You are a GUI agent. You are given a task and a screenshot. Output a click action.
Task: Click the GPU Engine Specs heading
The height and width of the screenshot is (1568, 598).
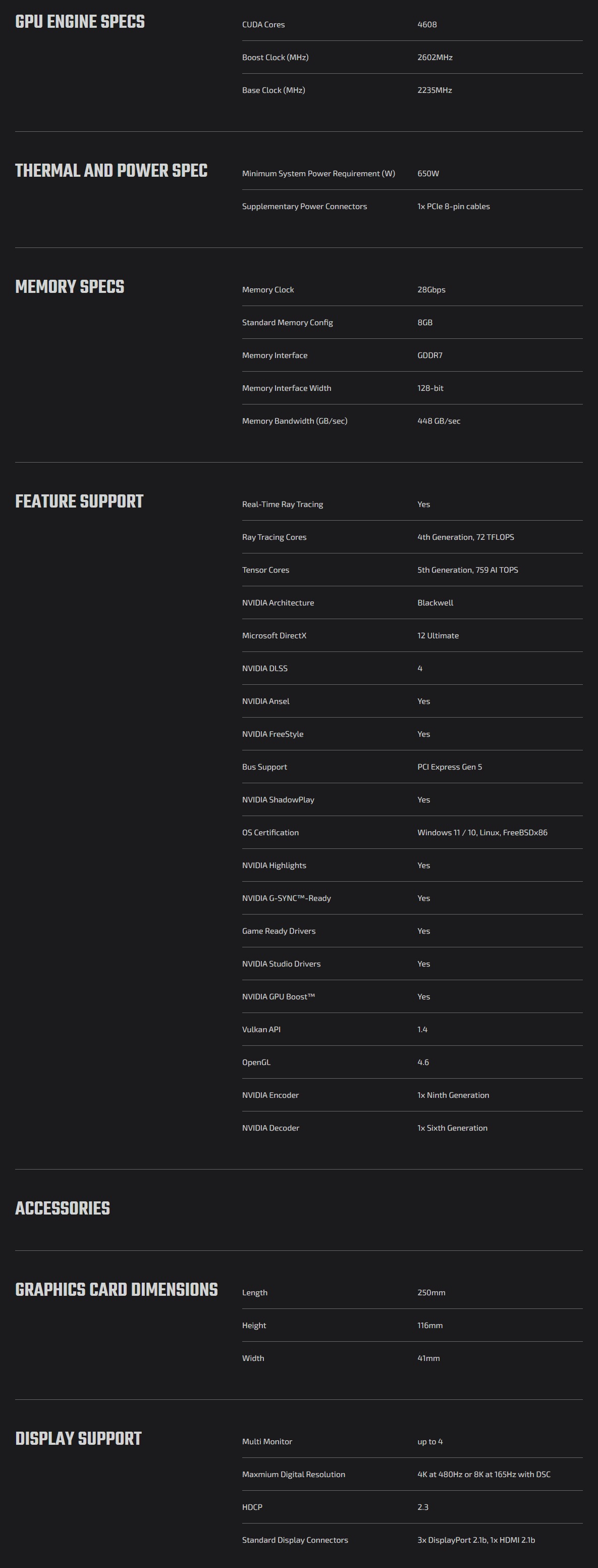coord(80,22)
